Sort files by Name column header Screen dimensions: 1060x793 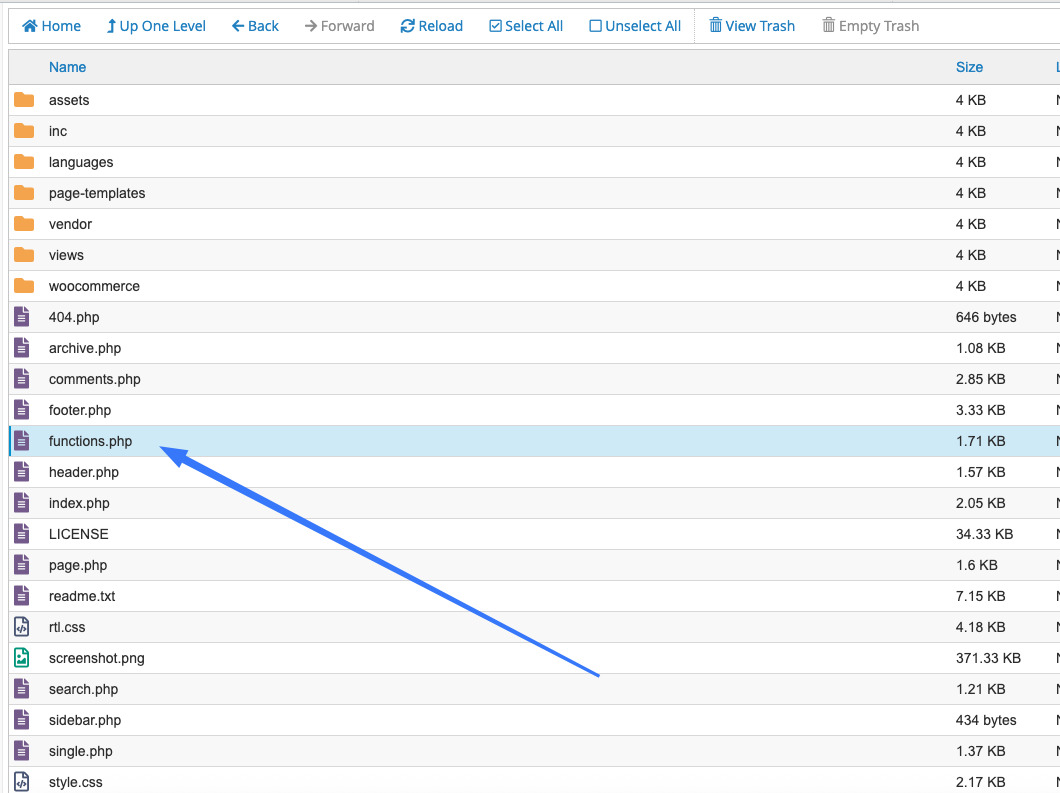(x=67, y=67)
